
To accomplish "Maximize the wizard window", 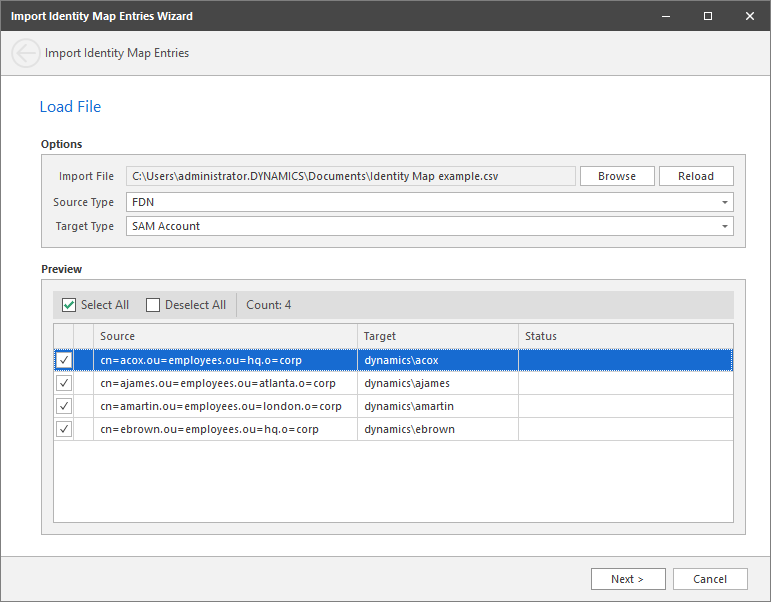I will coord(708,16).
